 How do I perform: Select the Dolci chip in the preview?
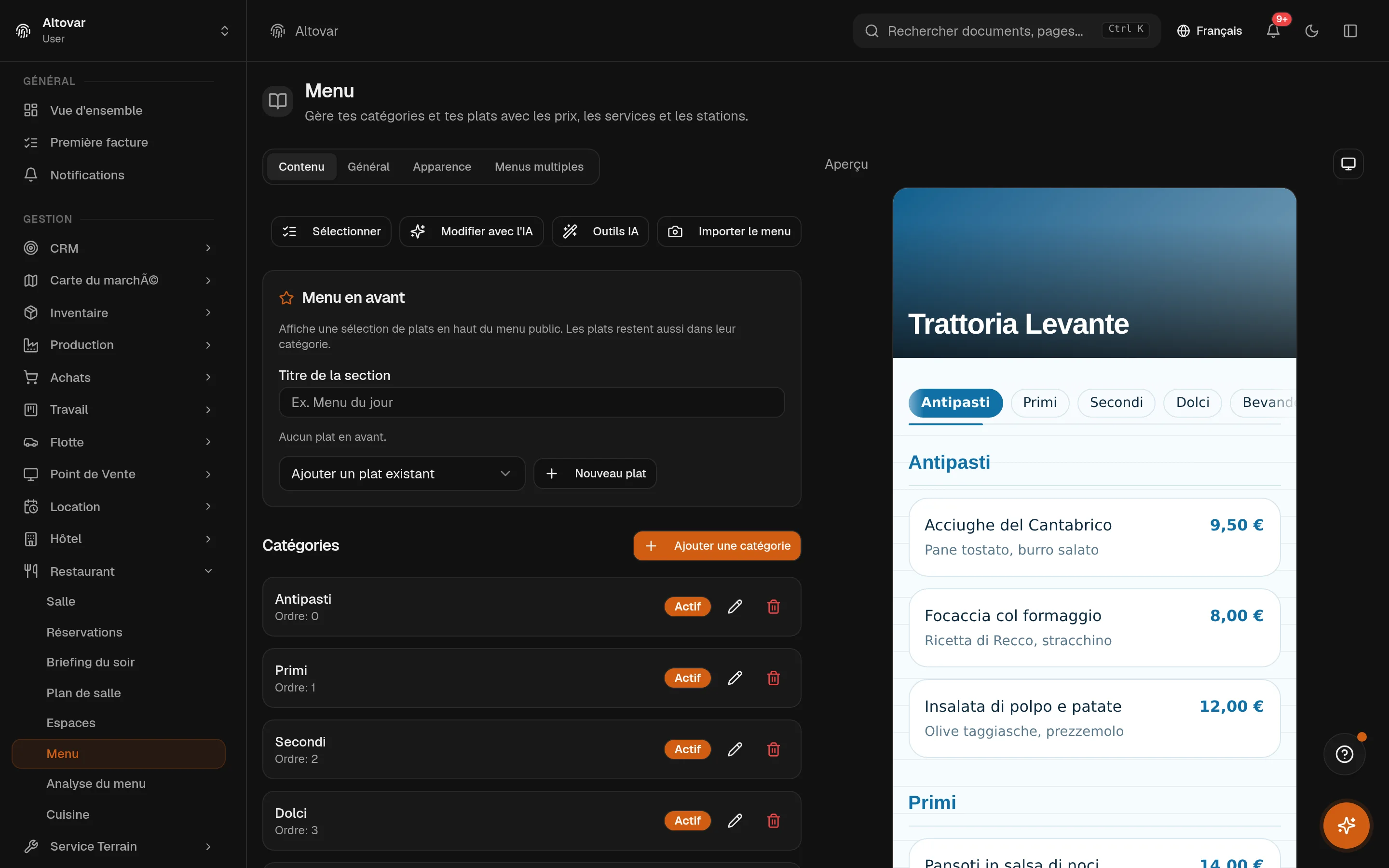(1192, 403)
